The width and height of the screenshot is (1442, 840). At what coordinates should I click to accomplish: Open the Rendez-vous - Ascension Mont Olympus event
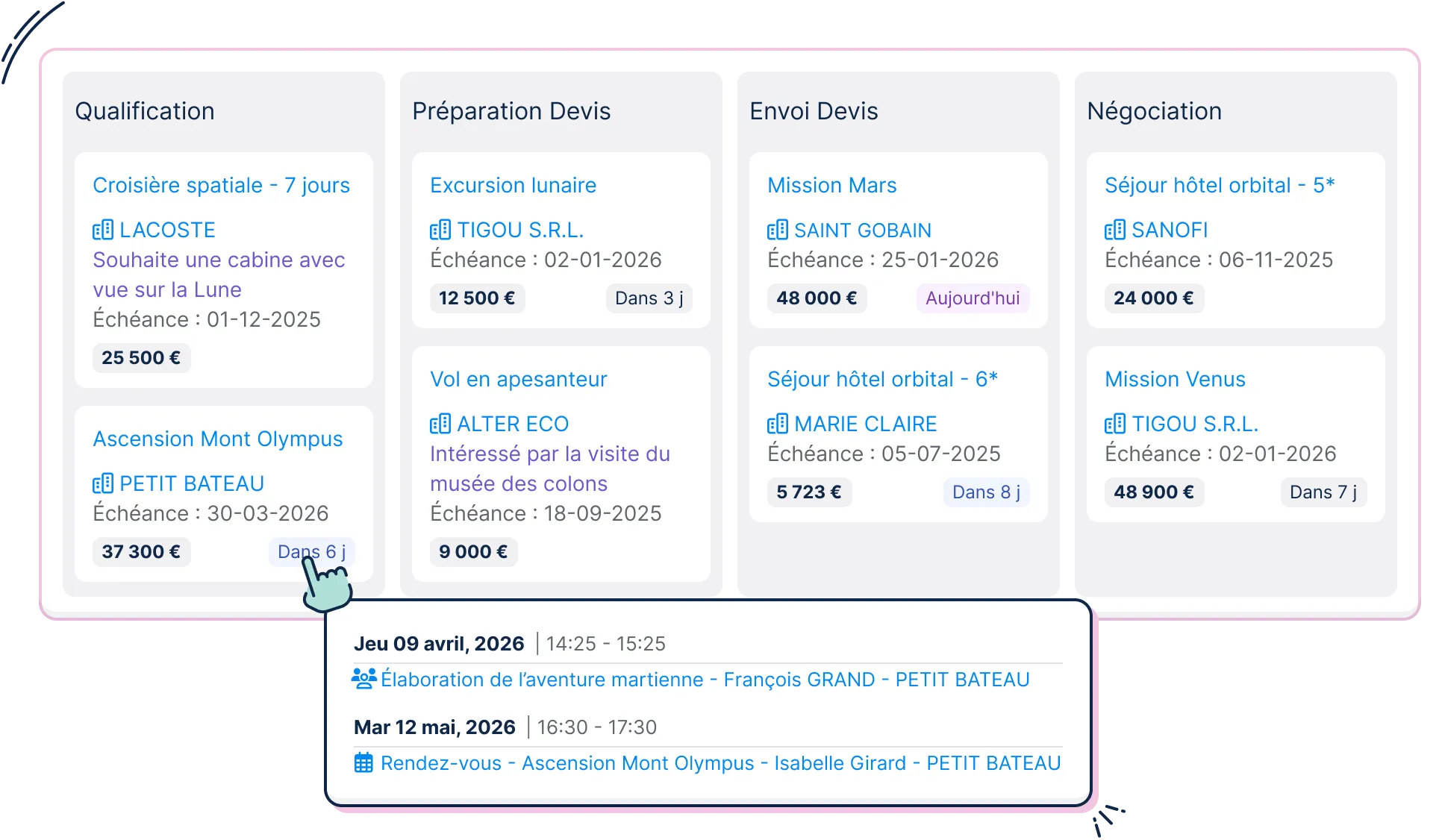(x=720, y=763)
